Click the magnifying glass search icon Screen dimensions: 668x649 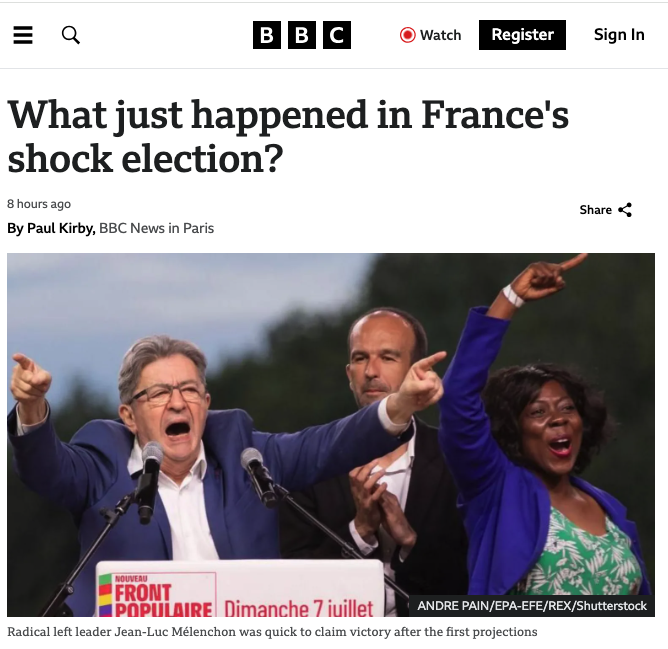coord(71,35)
